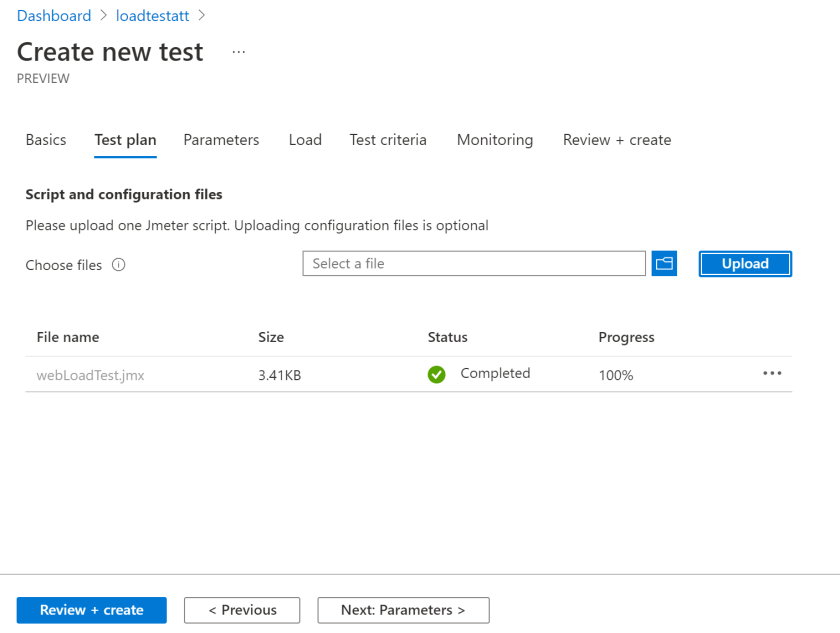Screen dimensions: 840x633
Task: Switch to the Test criteria tab
Action: (388, 140)
